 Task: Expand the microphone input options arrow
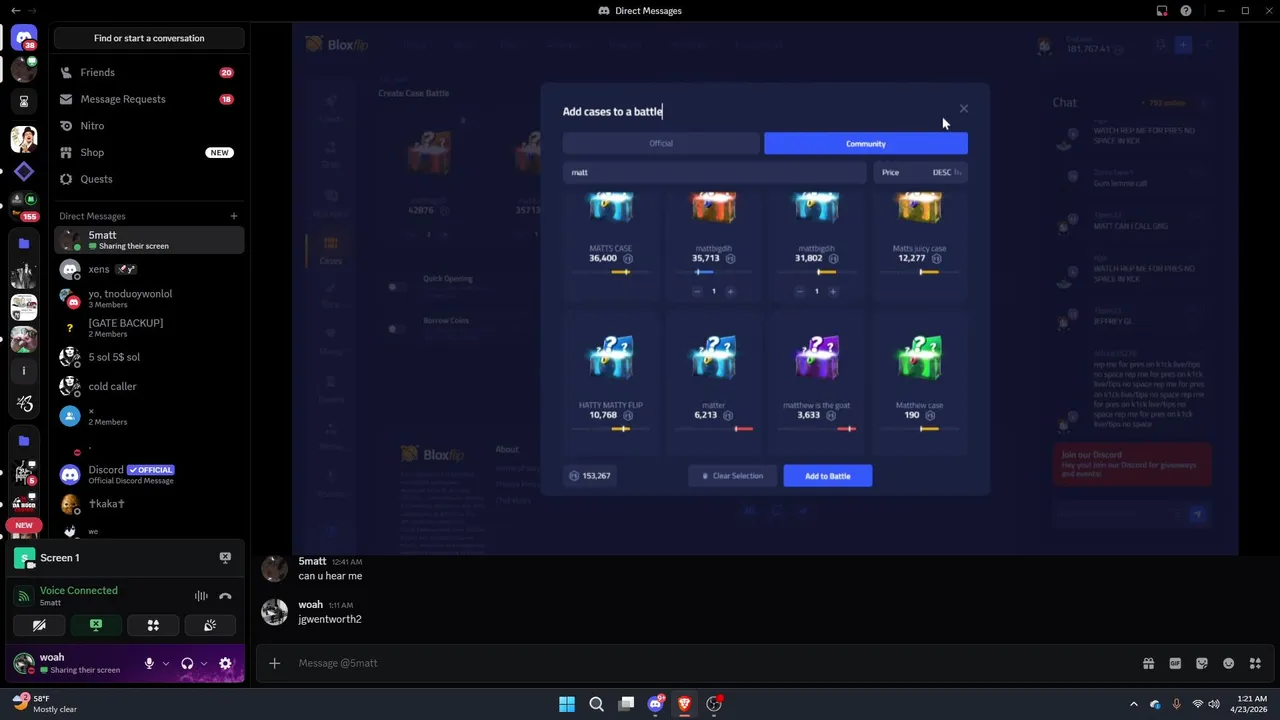click(166, 663)
